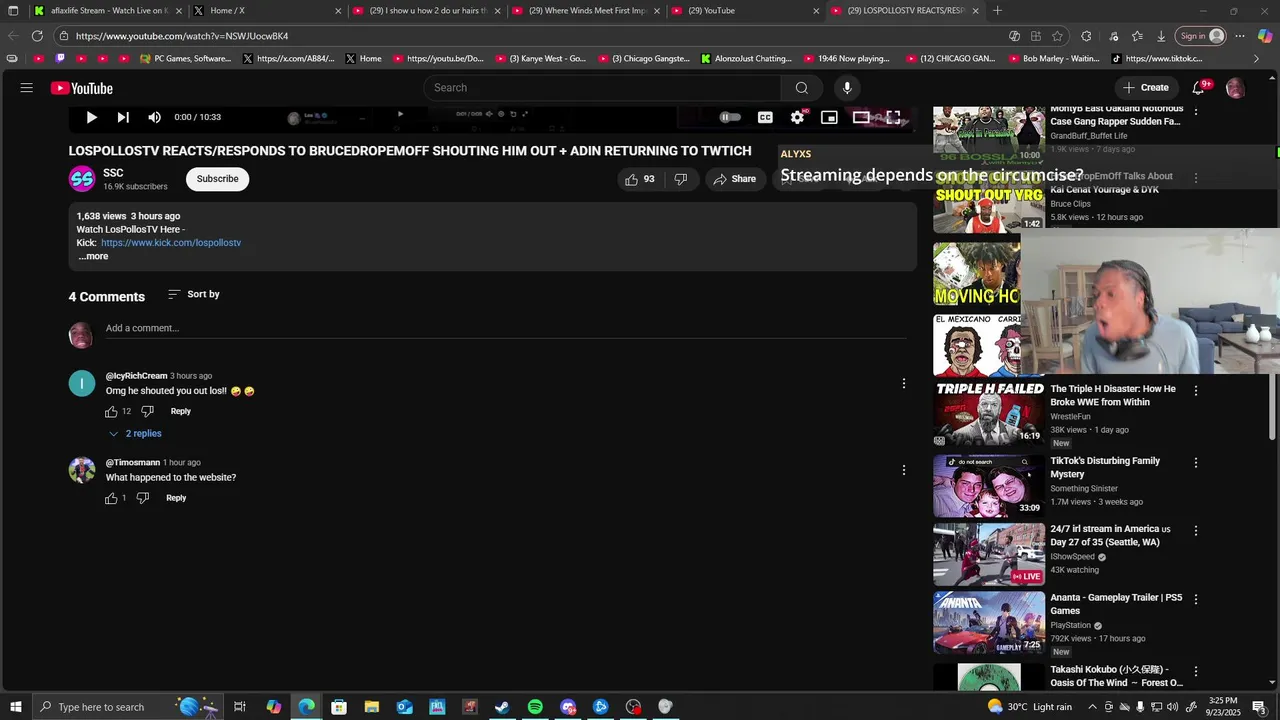Switch to the Home / X tab
Image resolution: width=1280 pixels, height=720 pixels.
pyautogui.click(x=268, y=11)
